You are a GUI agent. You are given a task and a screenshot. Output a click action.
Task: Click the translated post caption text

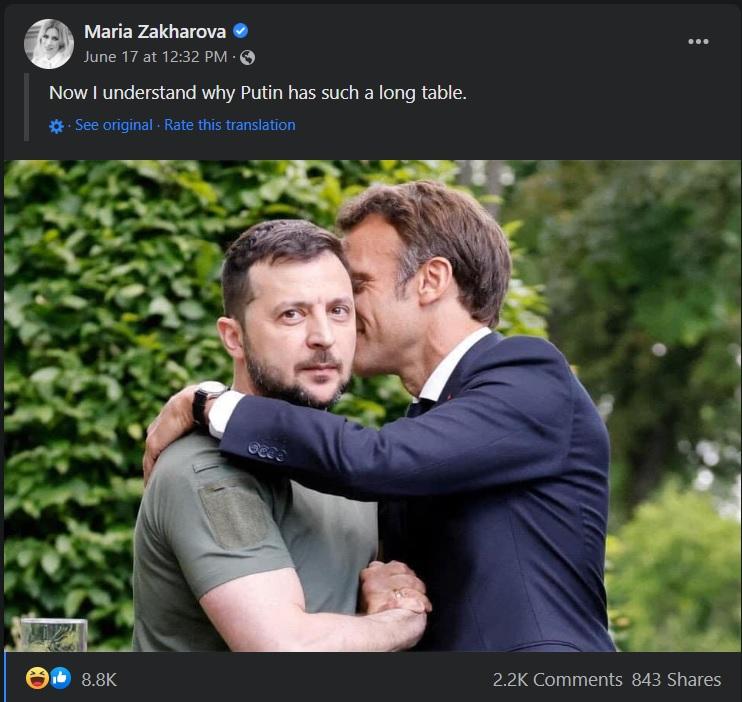coord(258,93)
